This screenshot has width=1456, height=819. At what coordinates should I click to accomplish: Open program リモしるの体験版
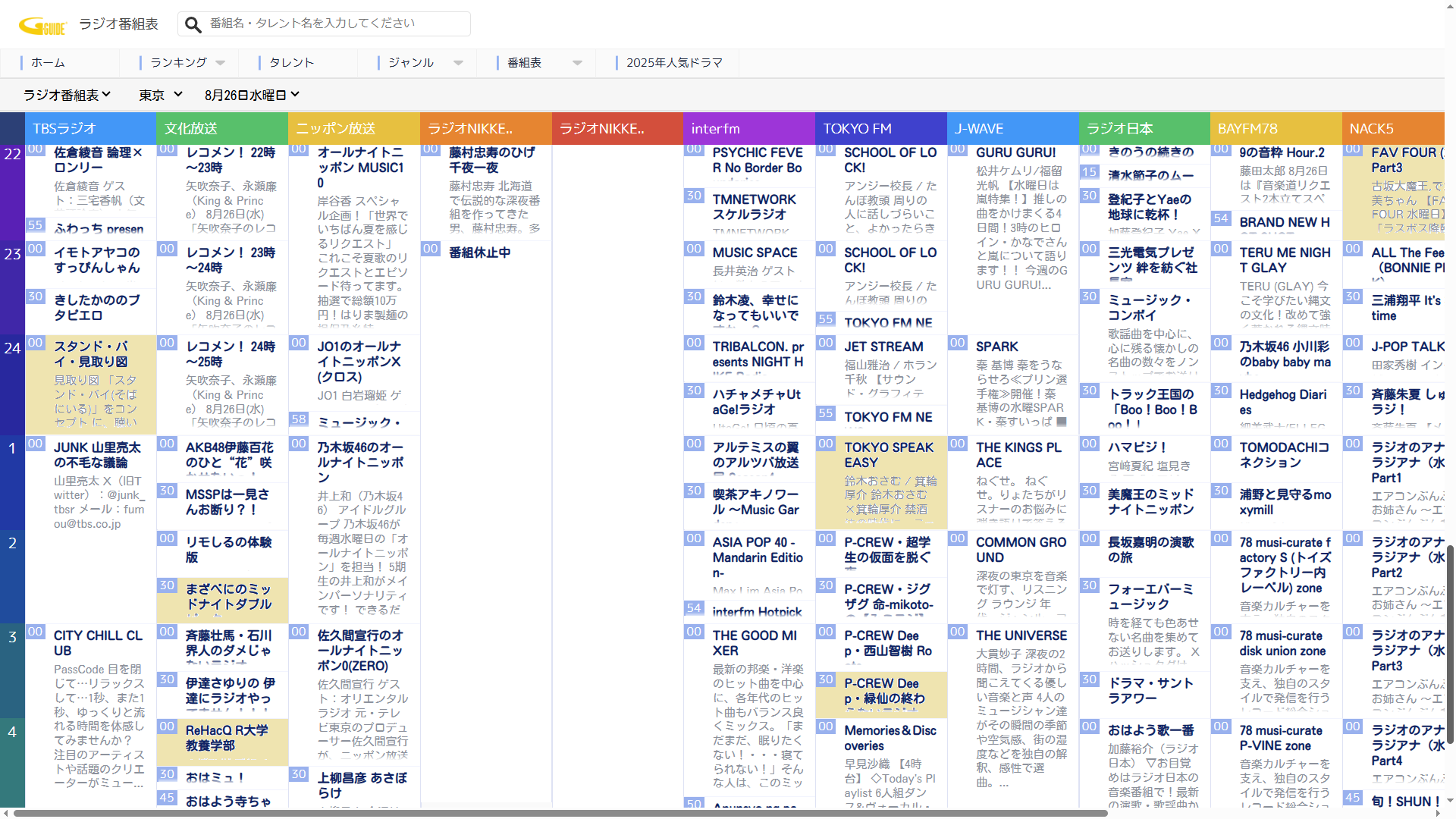(x=228, y=550)
